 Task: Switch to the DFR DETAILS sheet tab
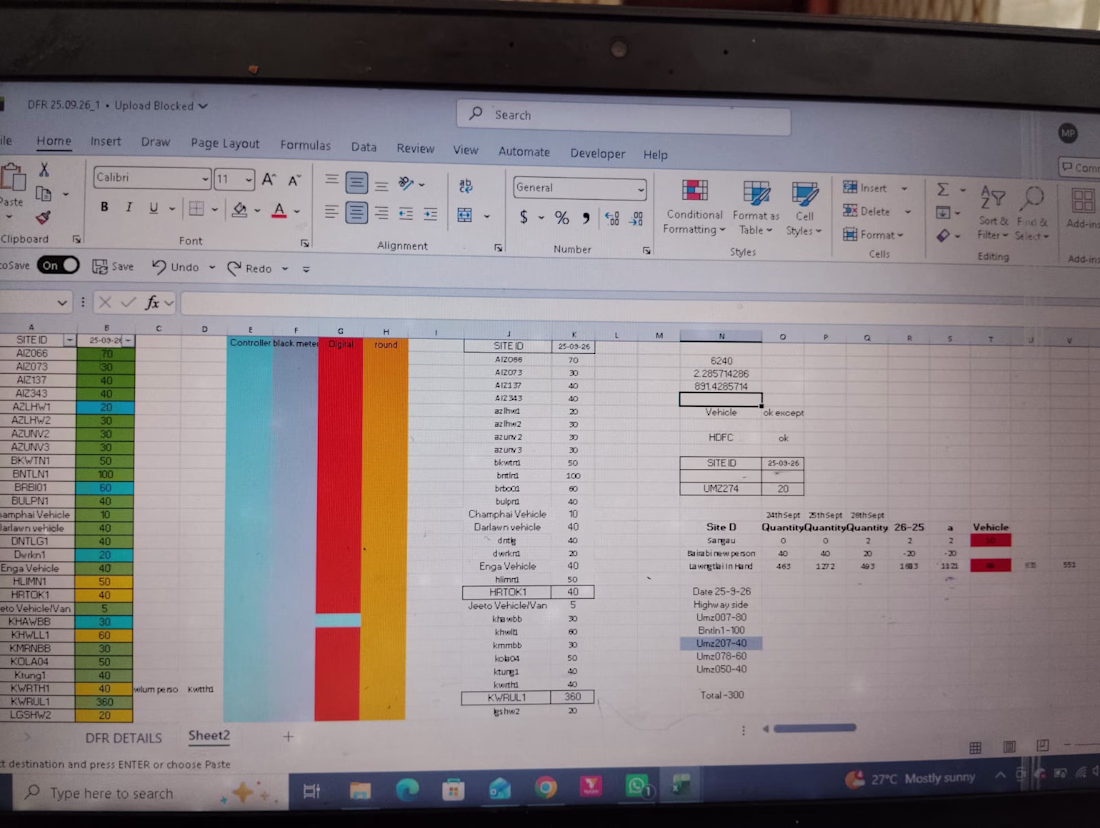123,737
